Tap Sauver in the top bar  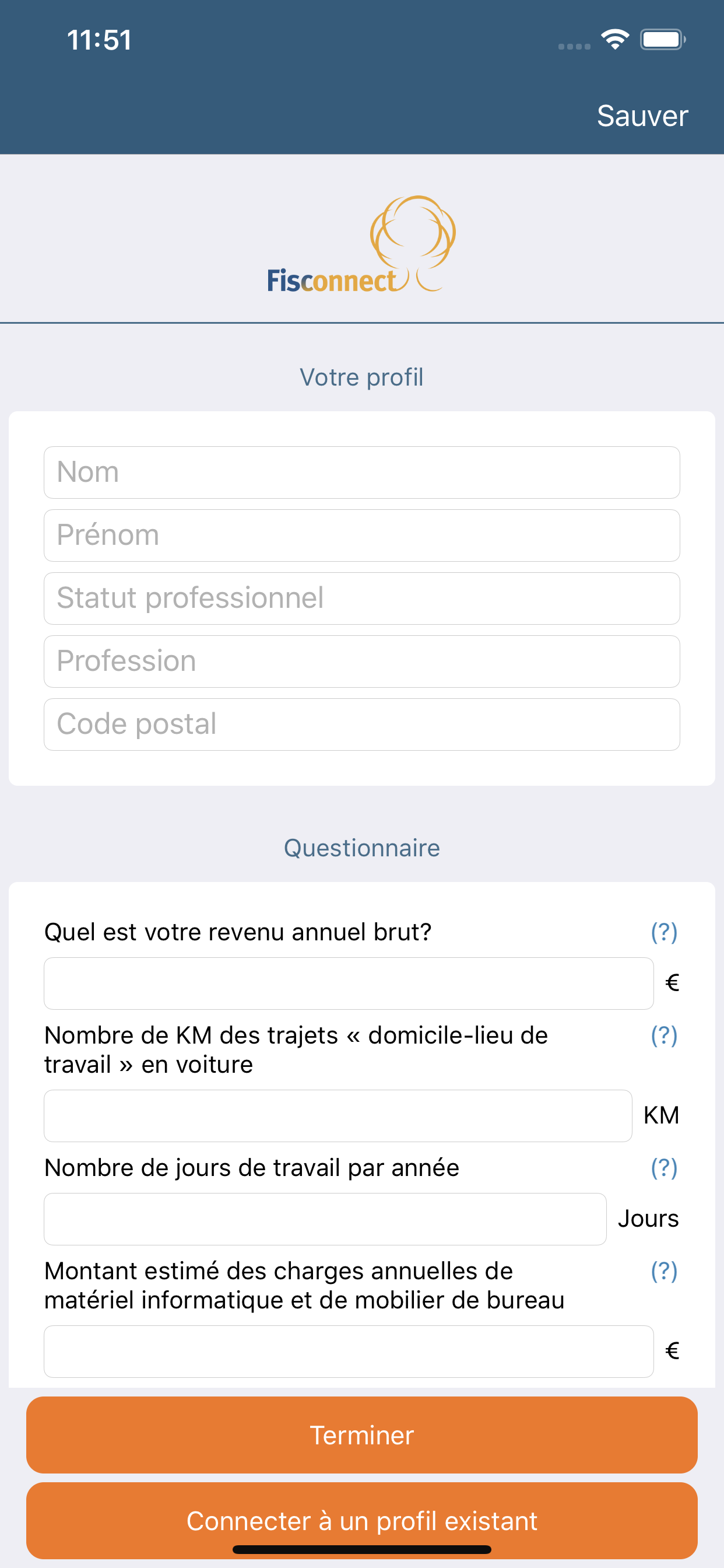coord(642,116)
